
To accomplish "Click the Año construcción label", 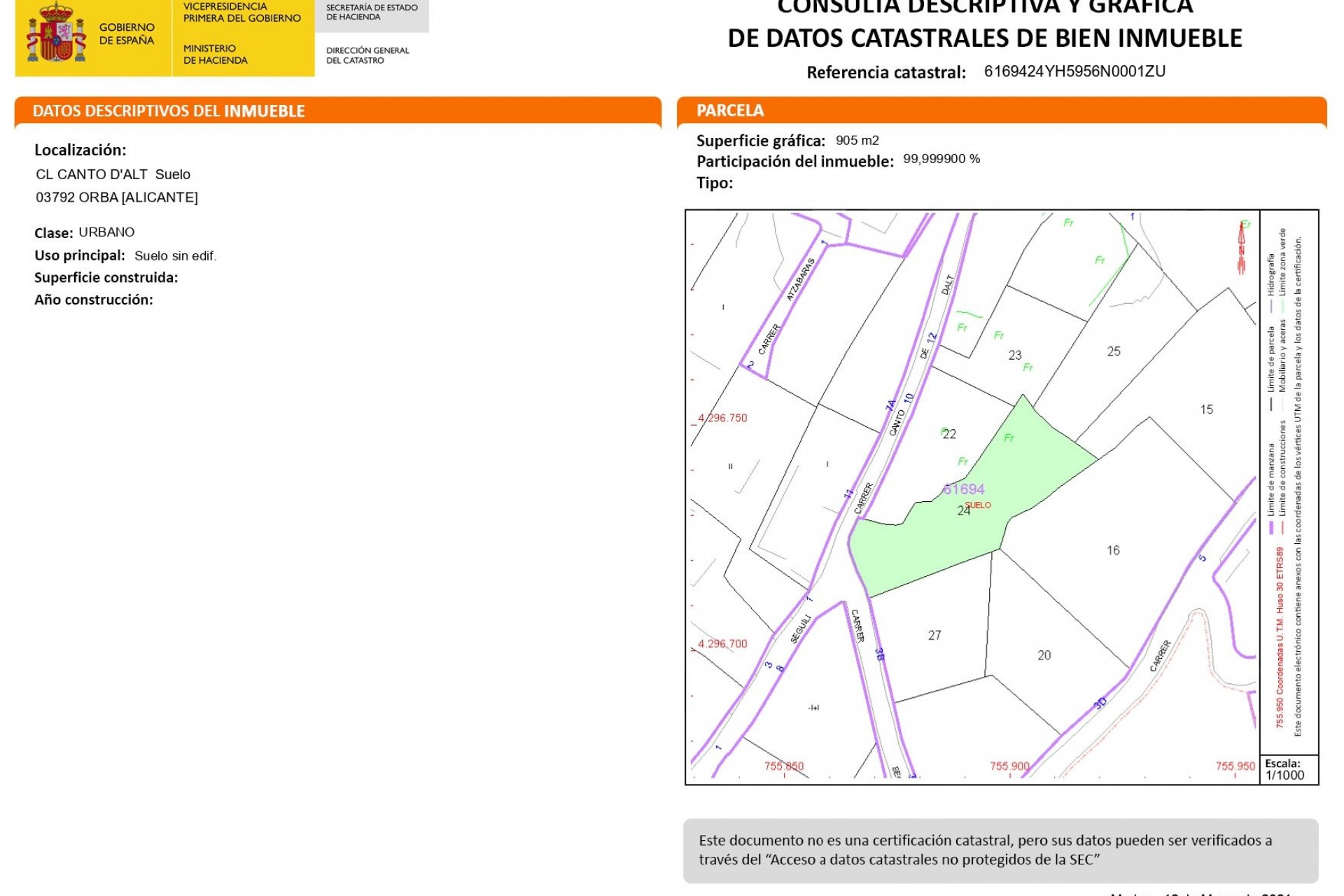I will [x=94, y=300].
